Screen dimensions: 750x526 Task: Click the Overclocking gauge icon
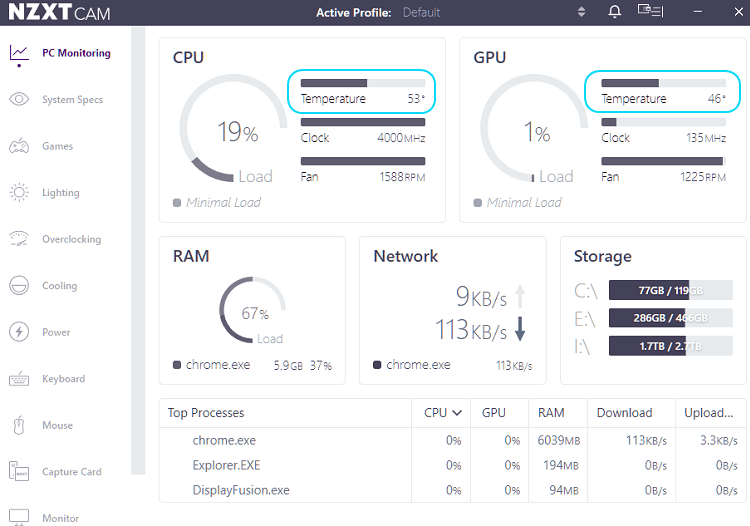19,239
